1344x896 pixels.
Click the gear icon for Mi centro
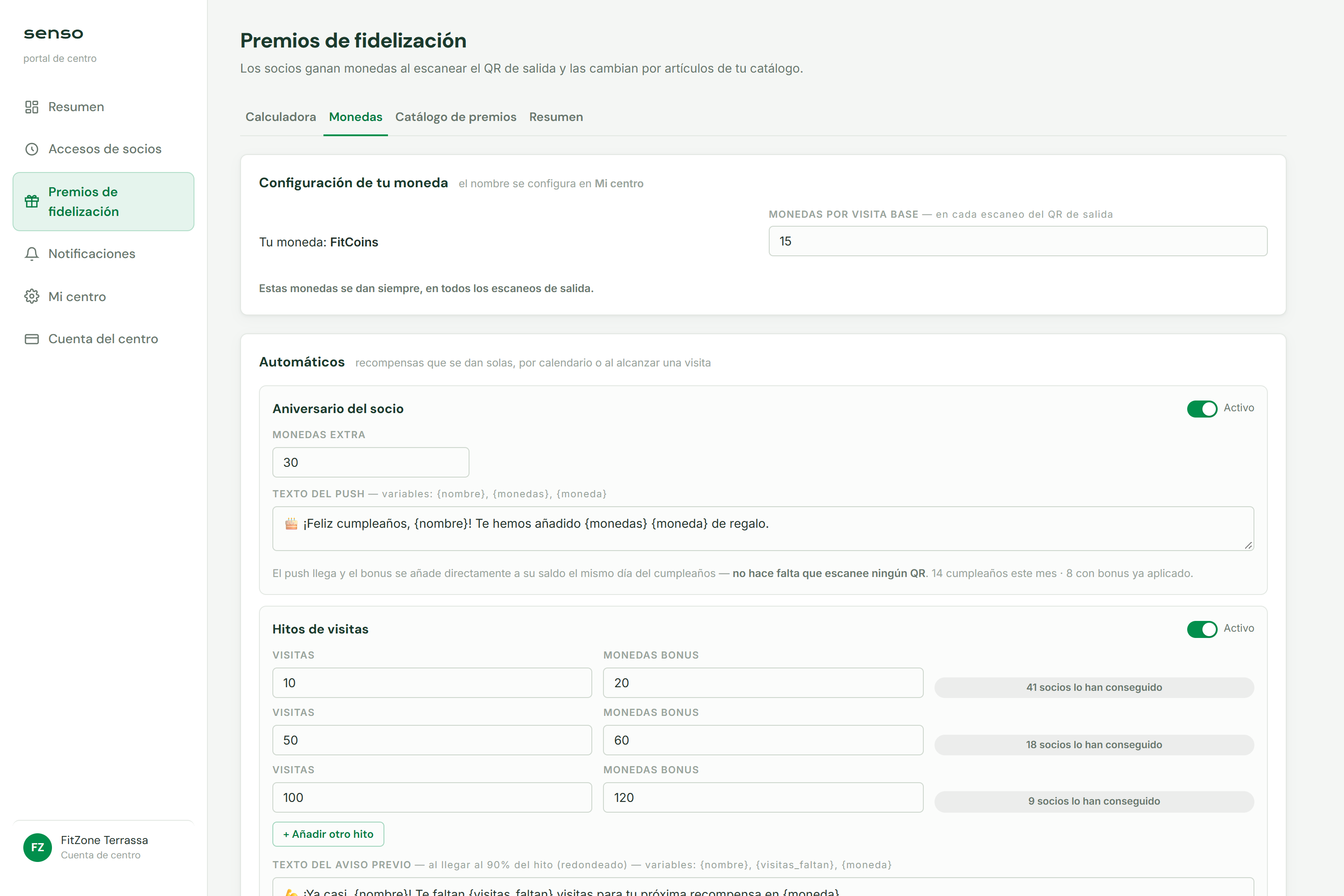click(31, 297)
